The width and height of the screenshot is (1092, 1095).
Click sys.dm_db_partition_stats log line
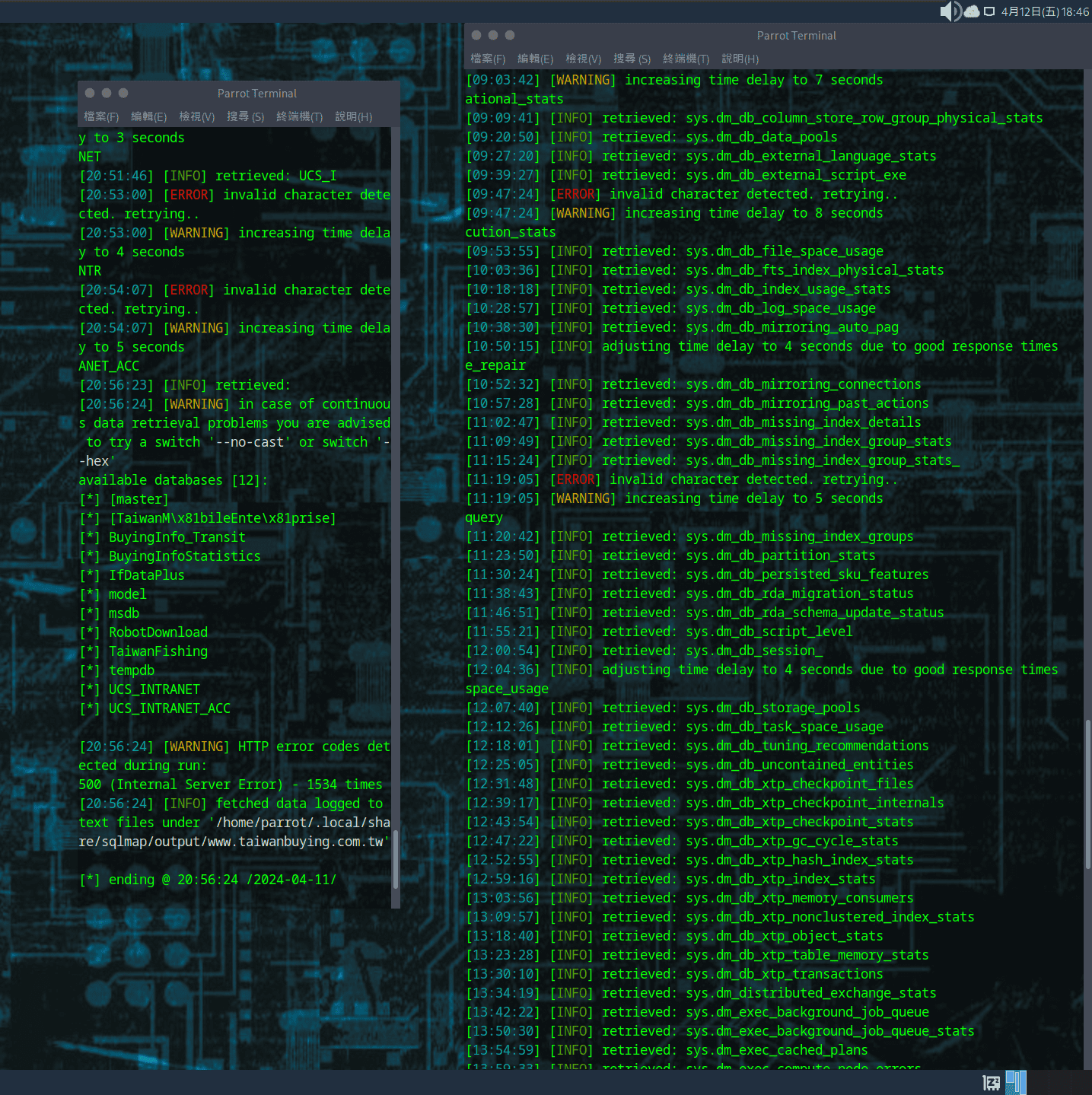point(670,555)
